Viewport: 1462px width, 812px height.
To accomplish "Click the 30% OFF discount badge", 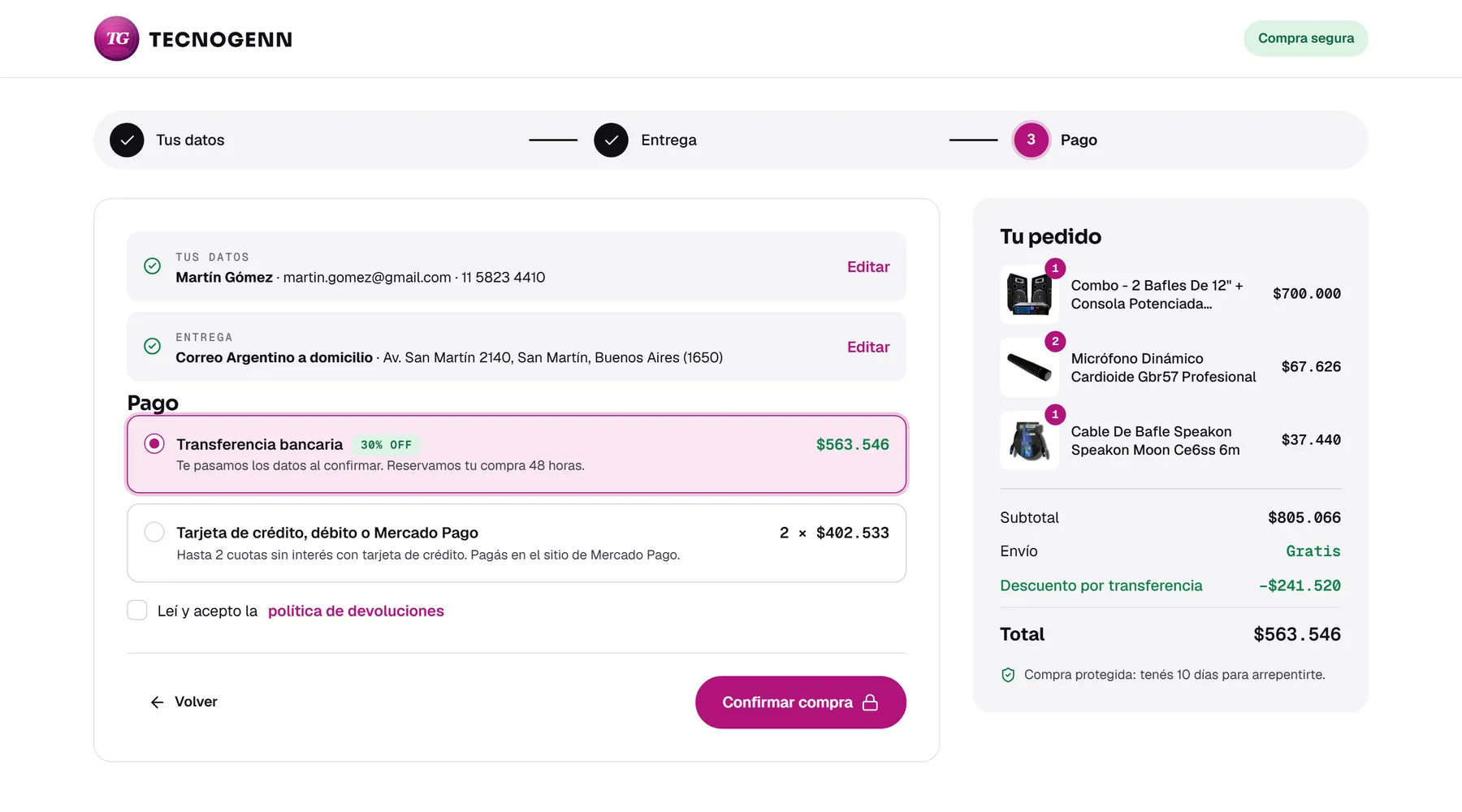I will (386, 445).
